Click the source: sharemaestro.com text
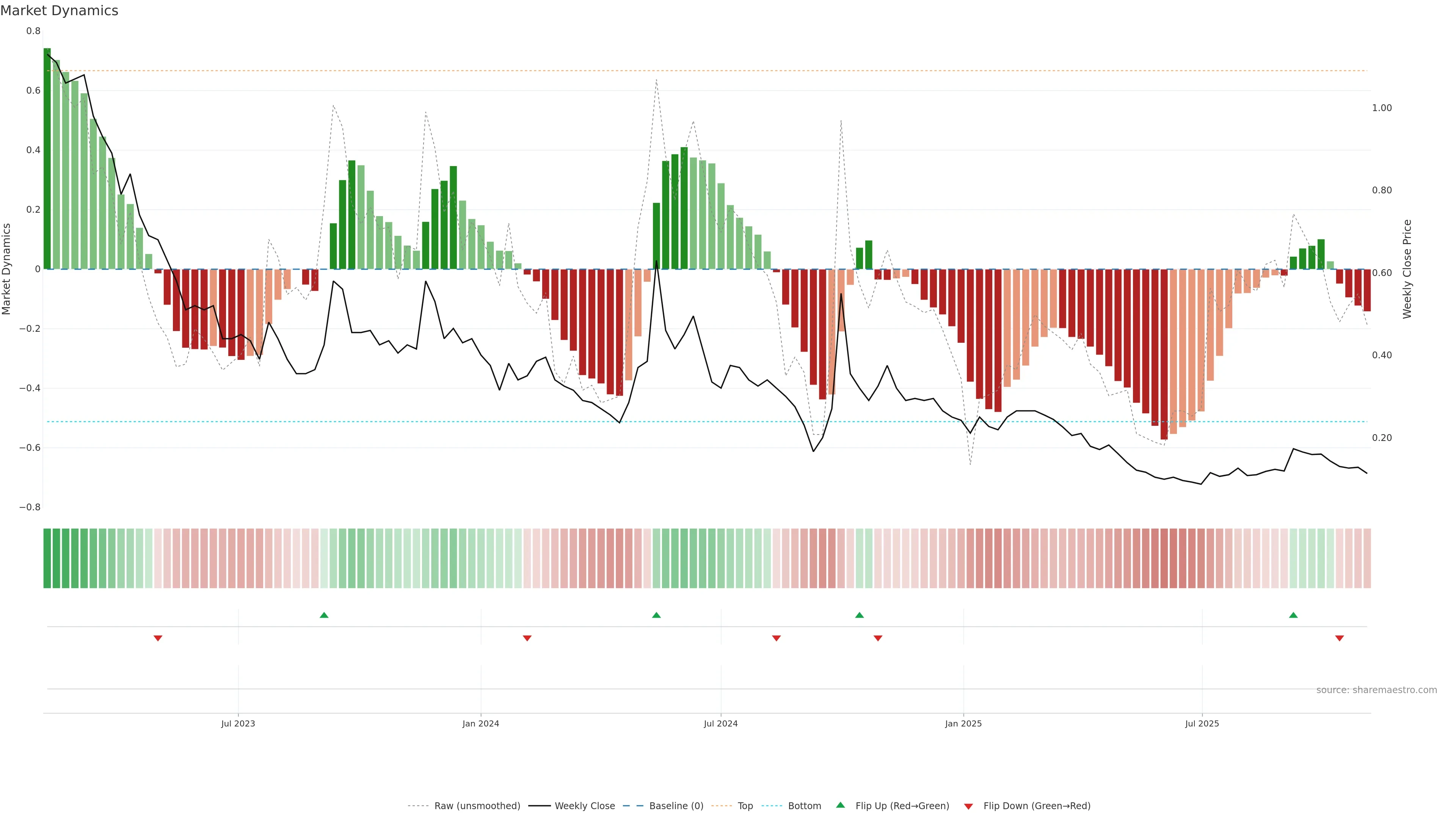Viewport: 1456px width, 819px height. pyautogui.click(x=1376, y=690)
